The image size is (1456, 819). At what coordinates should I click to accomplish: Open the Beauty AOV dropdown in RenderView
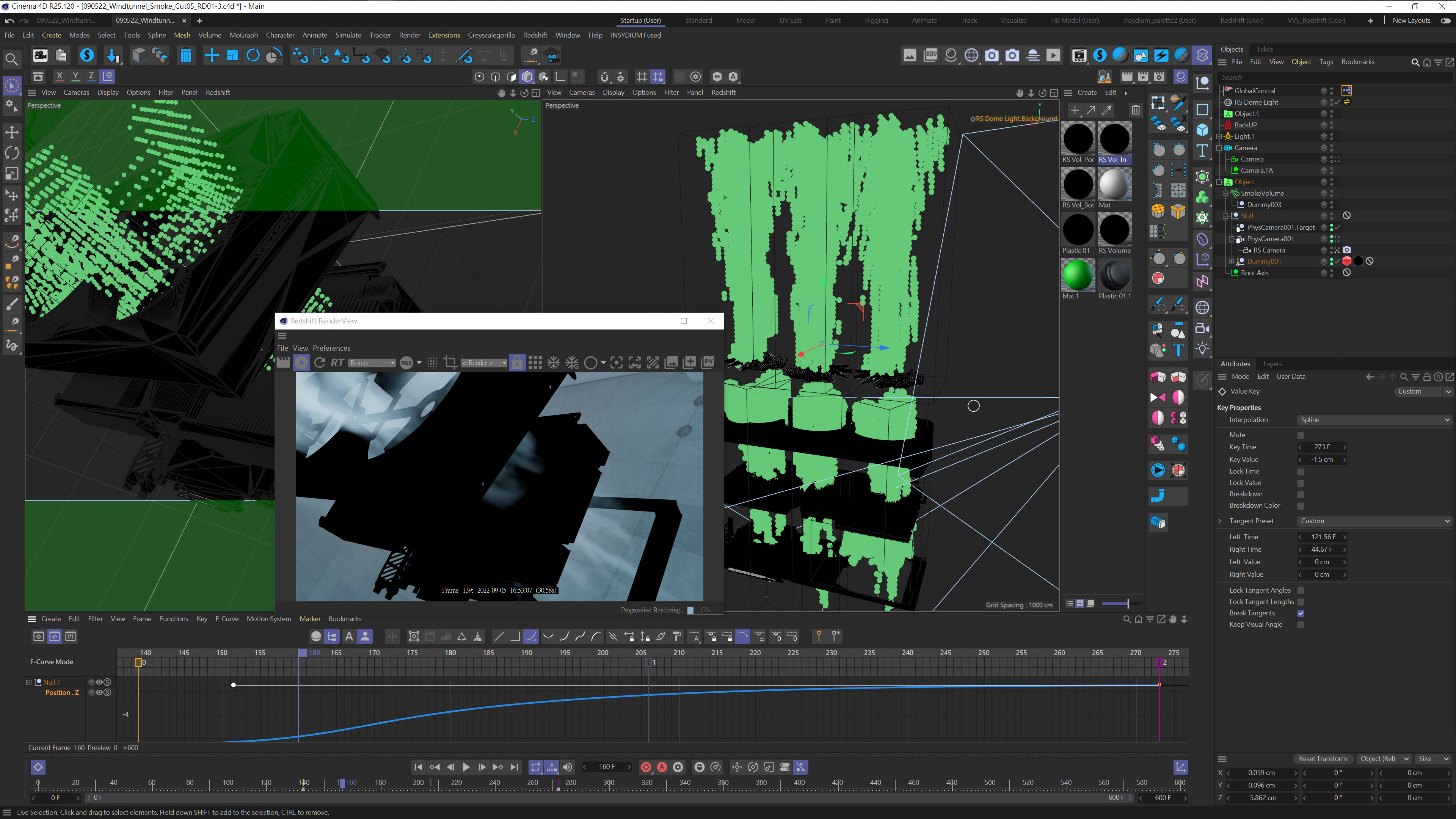(371, 363)
